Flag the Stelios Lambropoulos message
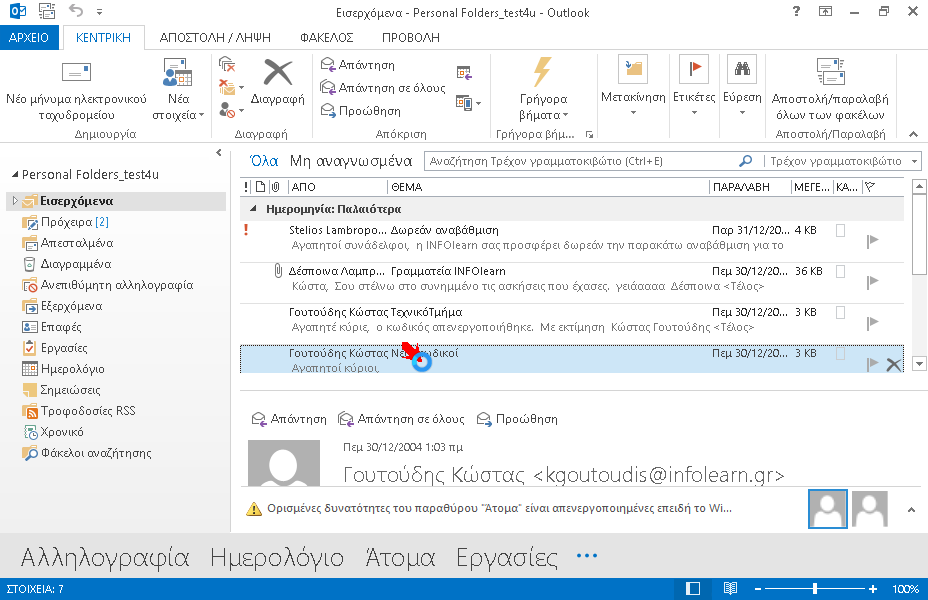The image size is (928, 600). pyautogui.click(x=872, y=240)
